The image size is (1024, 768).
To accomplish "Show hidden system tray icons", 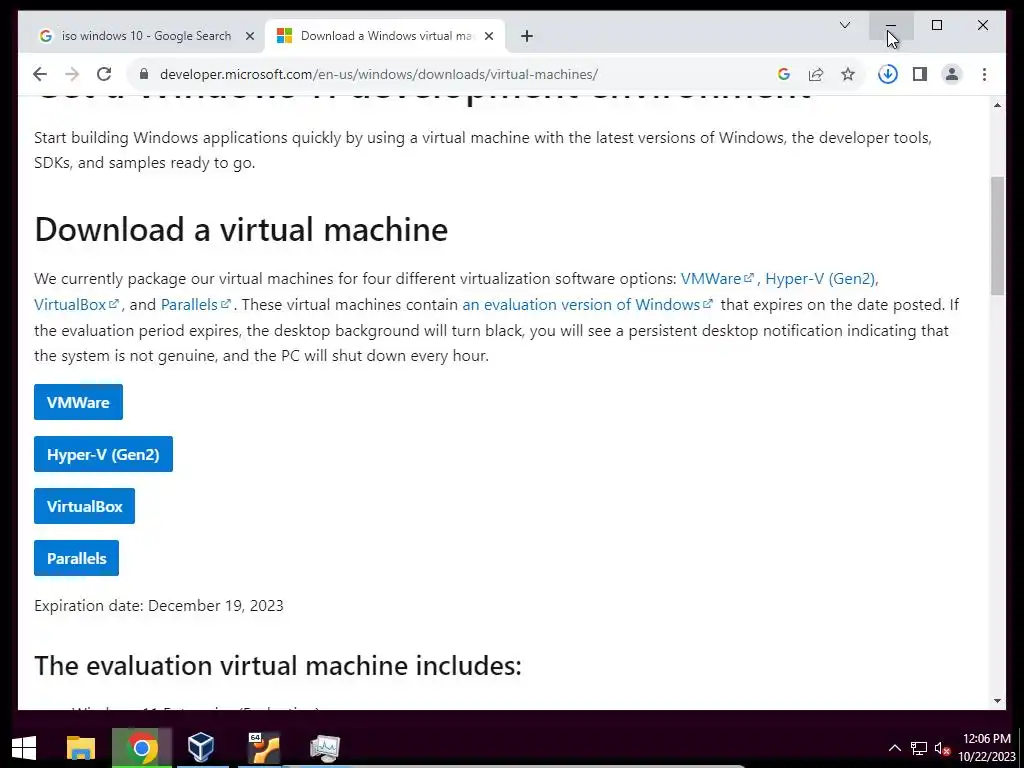I will (895, 748).
